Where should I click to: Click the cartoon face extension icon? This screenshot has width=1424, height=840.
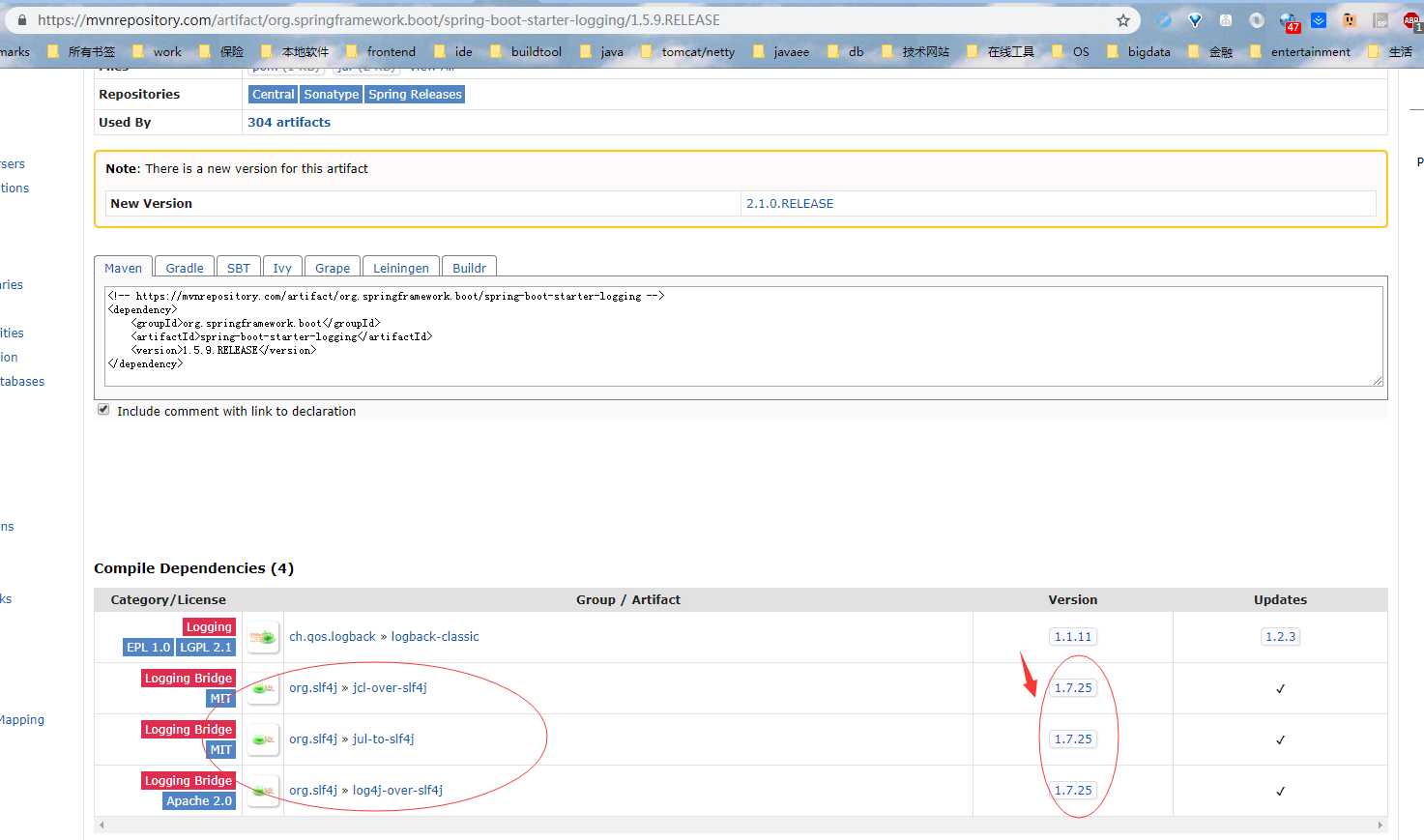(1350, 20)
